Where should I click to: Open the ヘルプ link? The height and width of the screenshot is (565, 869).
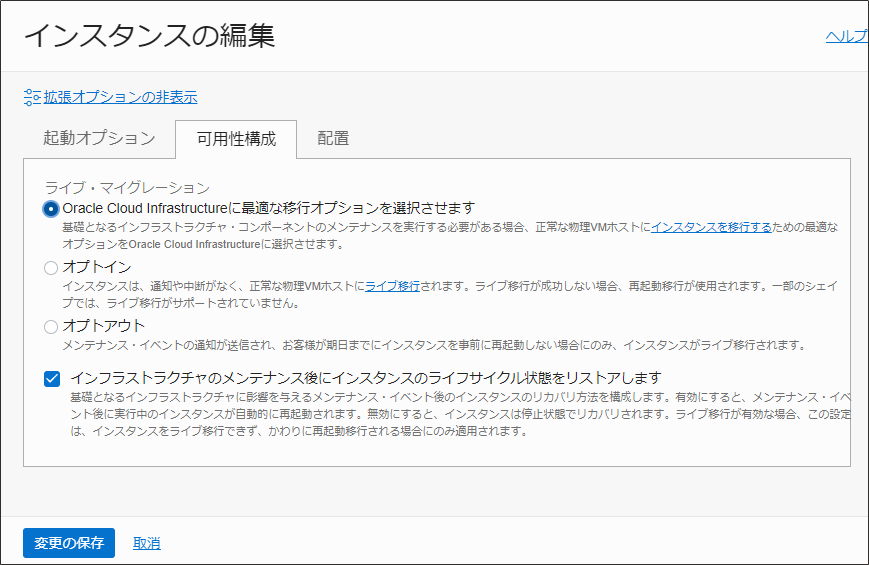pos(846,37)
